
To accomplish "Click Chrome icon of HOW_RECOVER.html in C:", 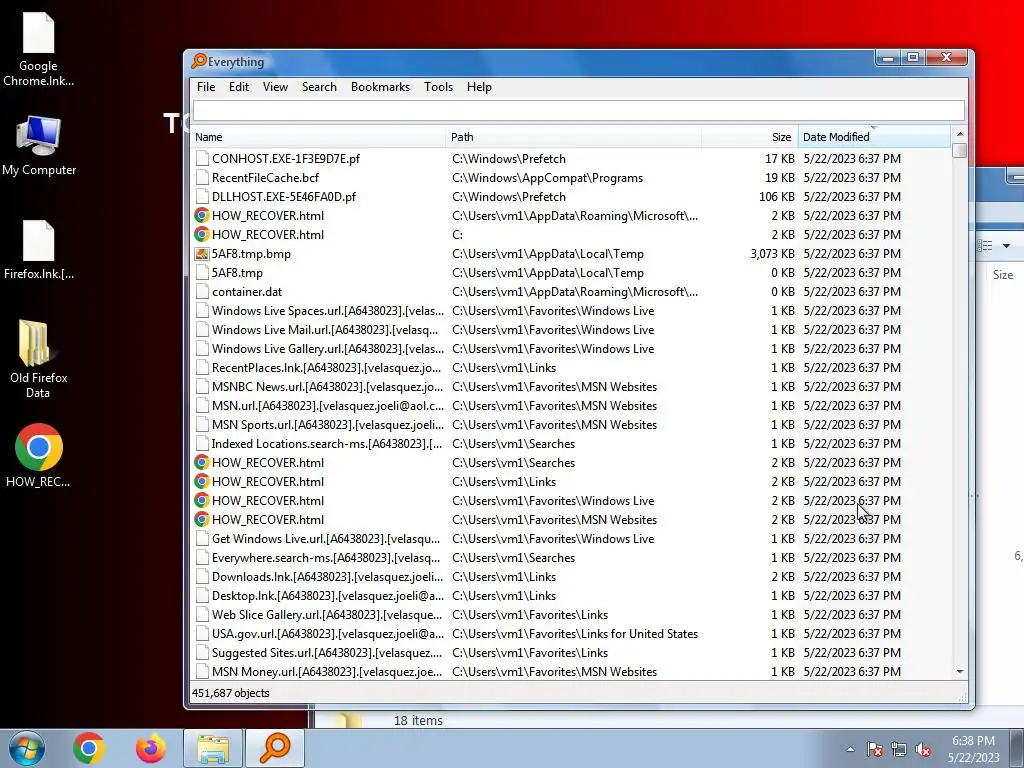I will tap(202, 234).
